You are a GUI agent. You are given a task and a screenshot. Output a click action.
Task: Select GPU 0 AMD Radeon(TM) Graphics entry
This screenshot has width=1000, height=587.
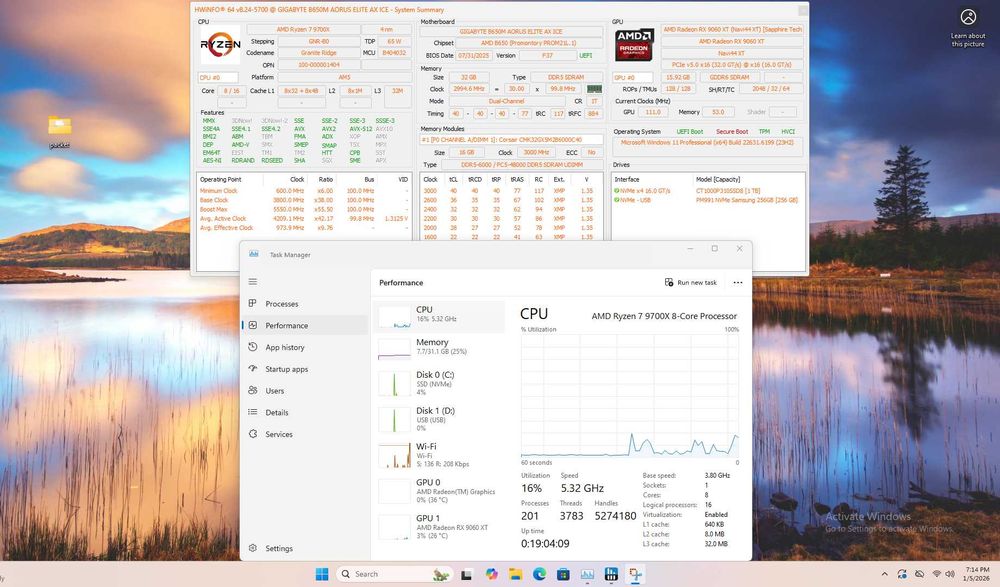[439, 491]
